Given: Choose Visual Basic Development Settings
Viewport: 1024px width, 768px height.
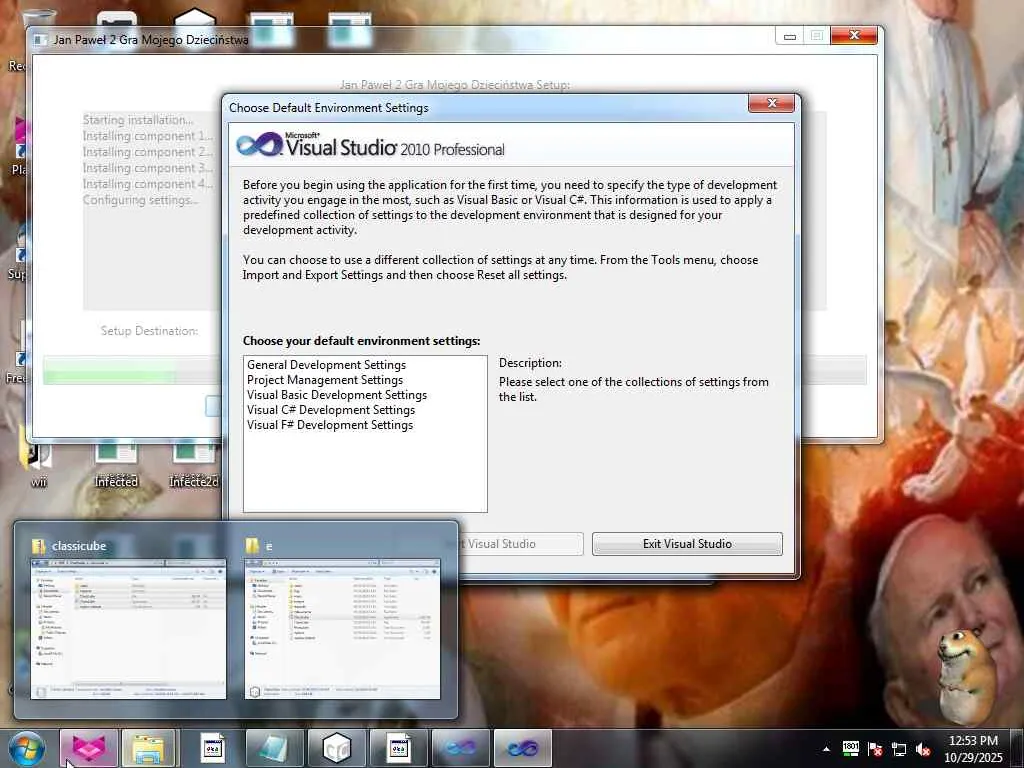Looking at the screenshot, I should pos(336,394).
